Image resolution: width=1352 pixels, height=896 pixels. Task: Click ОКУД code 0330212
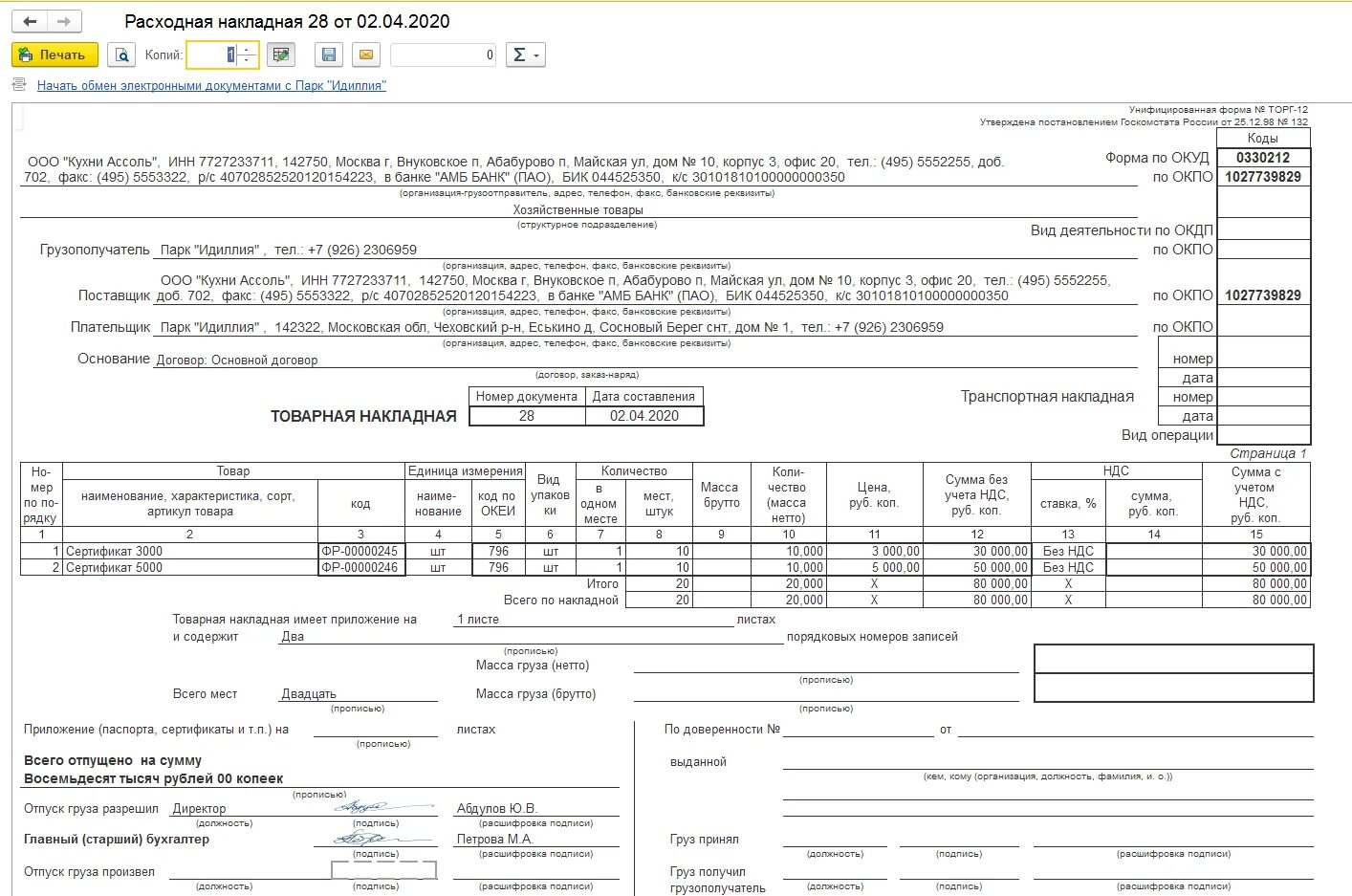point(1263,158)
